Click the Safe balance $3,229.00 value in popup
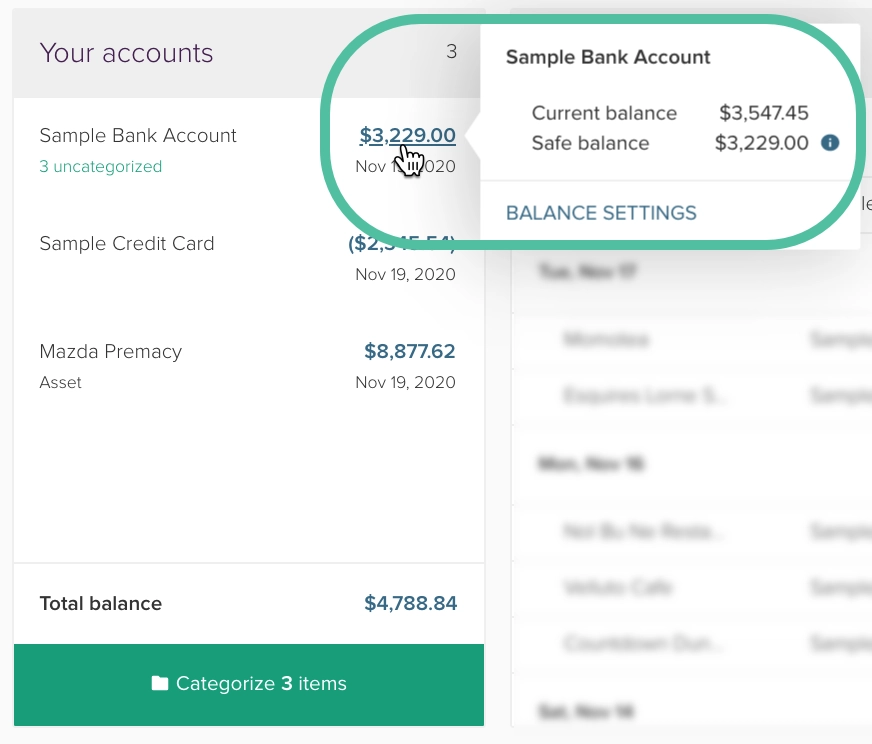872x744 pixels. [x=762, y=143]
